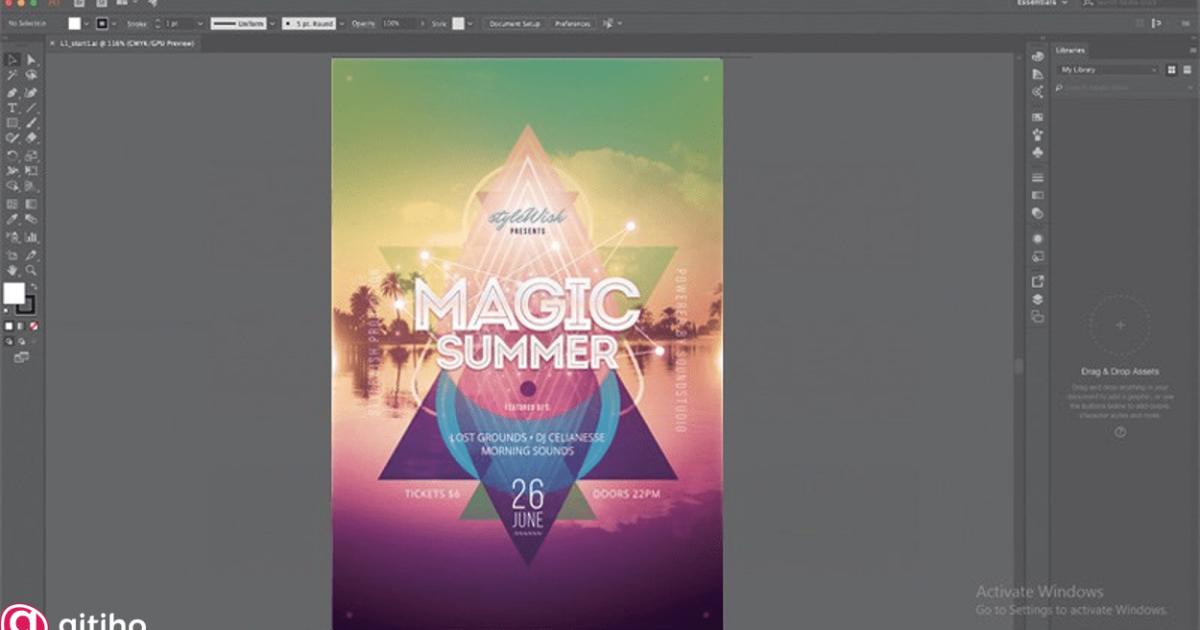1200x630 pixels.
Task: Open the Preferences dialog
Action: (572, 23)
